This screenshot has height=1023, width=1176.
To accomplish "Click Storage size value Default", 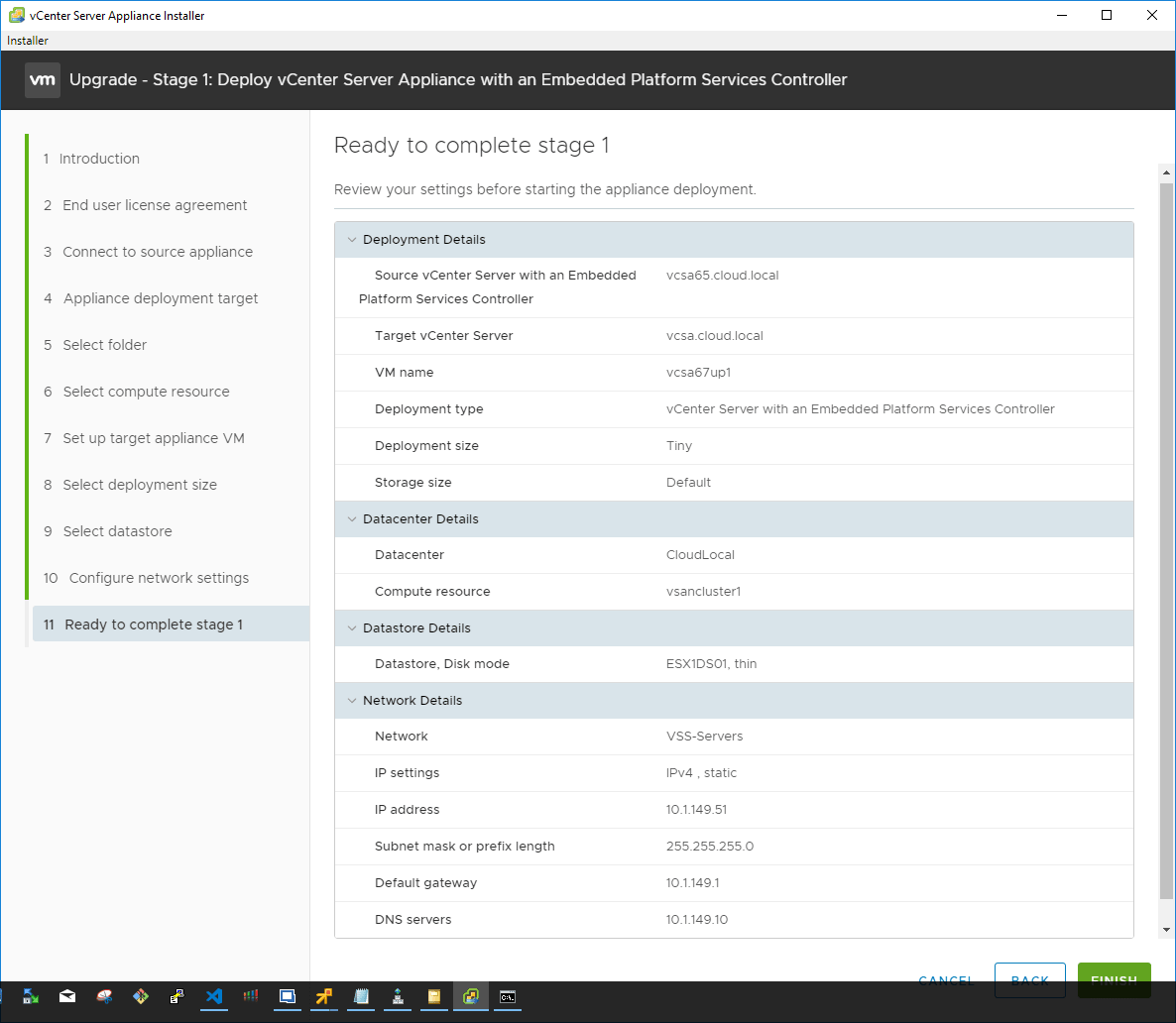I will tap(688, 482).
